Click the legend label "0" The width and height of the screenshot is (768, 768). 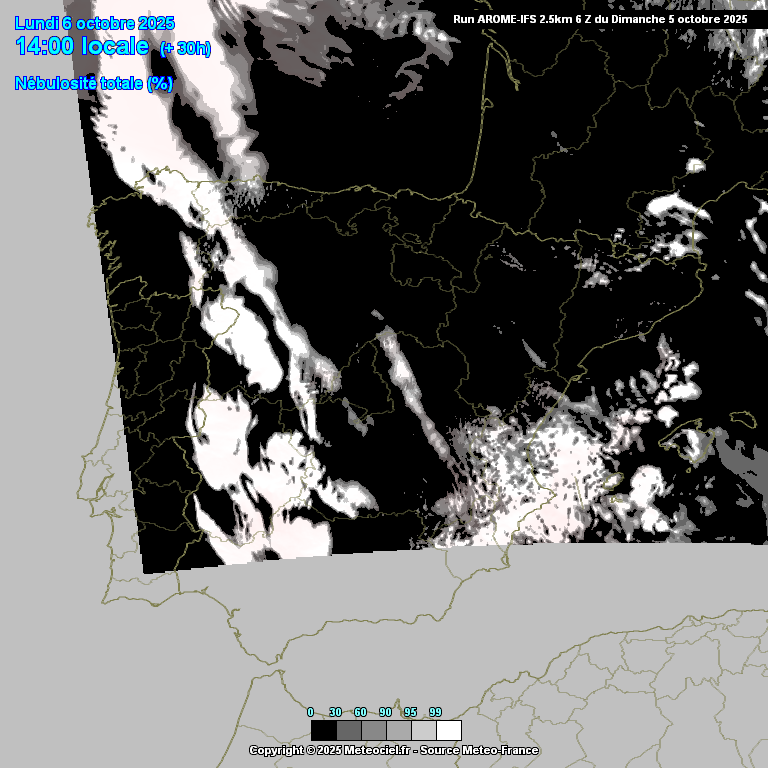point(310,712)
